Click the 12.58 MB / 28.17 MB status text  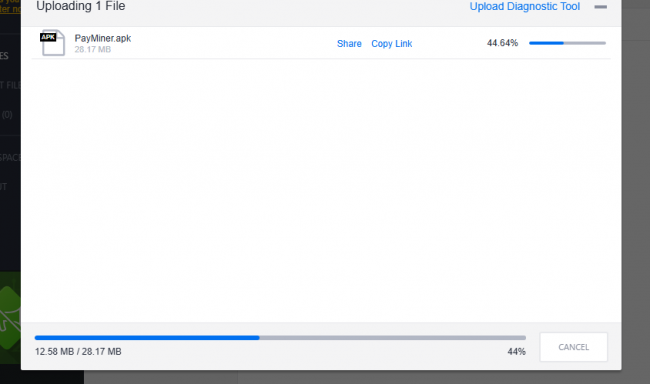pos(78,352)
